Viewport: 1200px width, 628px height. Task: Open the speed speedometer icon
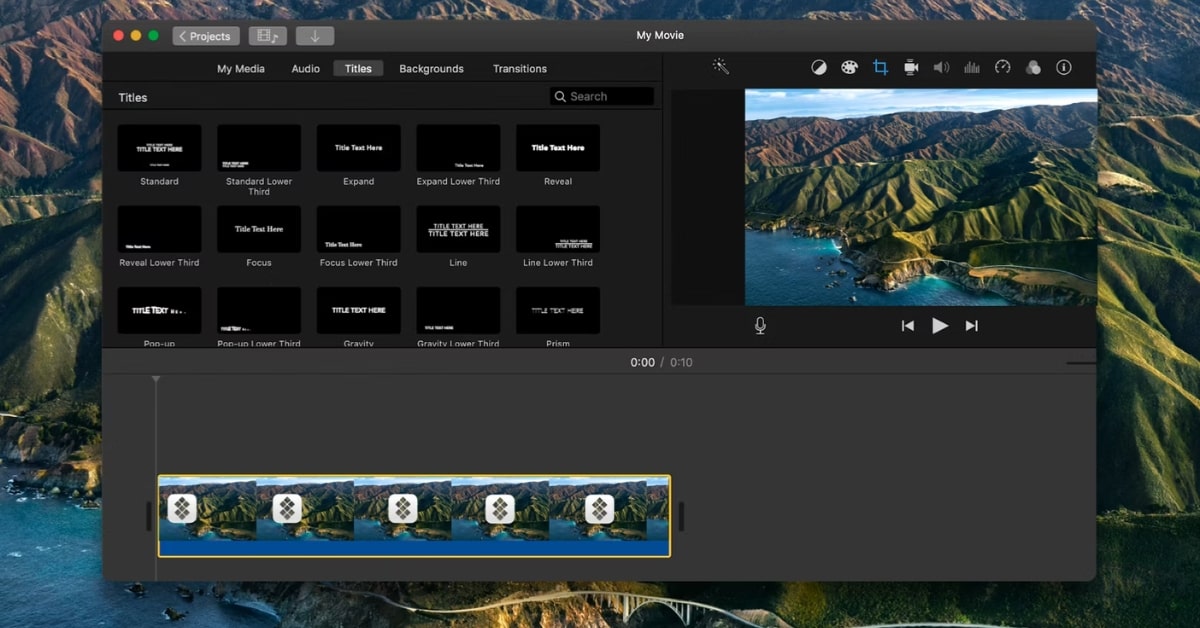(x=1003, y=67)
